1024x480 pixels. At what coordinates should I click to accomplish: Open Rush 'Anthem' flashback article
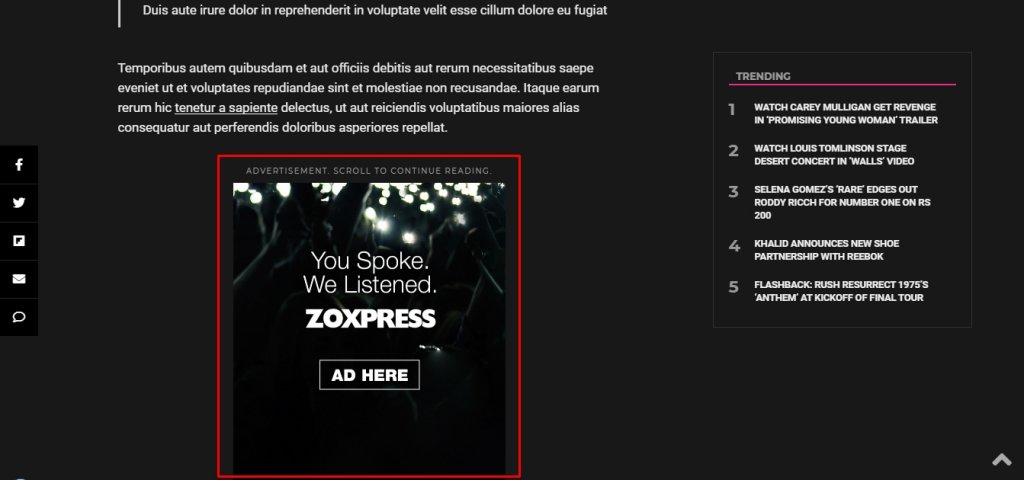pos(841,291)
